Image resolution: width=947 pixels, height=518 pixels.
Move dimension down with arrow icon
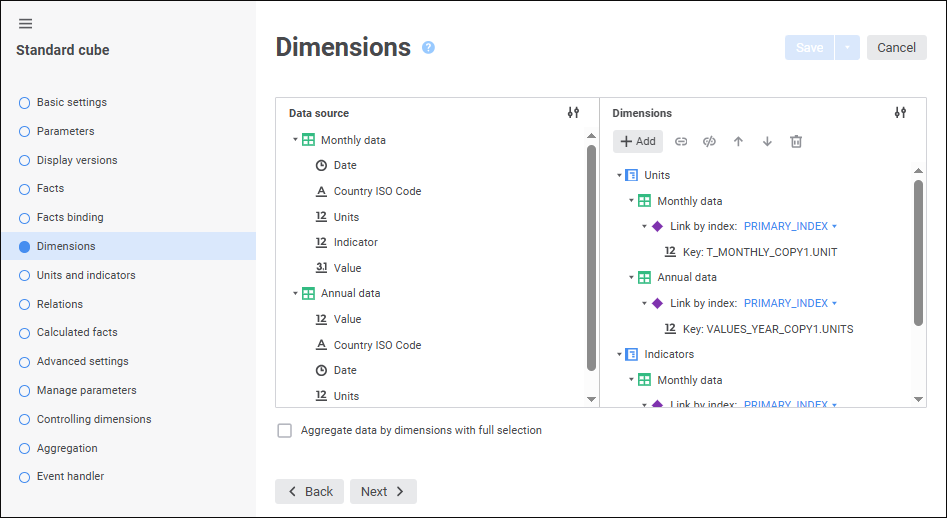[x=767, y=142]
